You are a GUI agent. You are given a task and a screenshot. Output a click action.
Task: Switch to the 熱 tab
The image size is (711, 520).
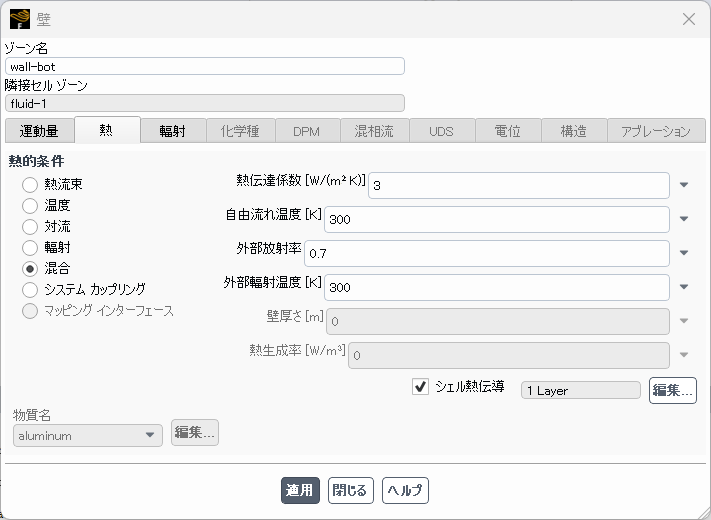click(x=107, y=130)
